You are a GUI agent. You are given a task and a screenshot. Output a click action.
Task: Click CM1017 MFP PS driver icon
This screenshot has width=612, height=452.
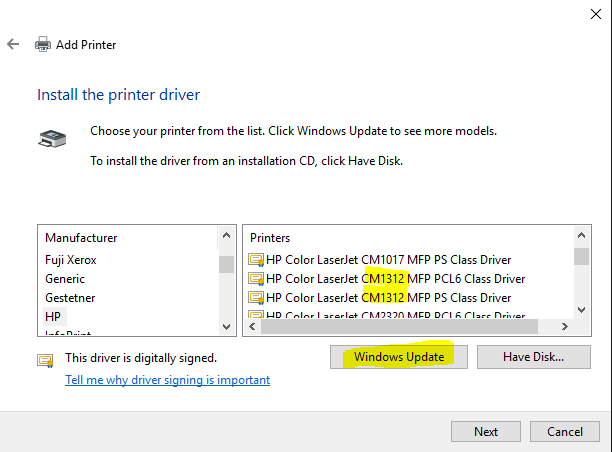pos(256,260)
